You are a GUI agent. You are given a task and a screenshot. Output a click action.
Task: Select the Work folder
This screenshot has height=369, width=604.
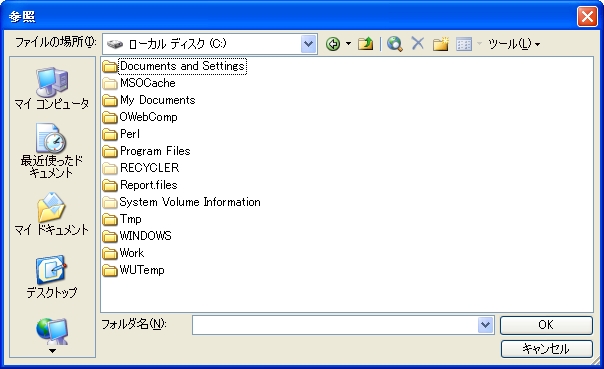click(x=123, y=253)
